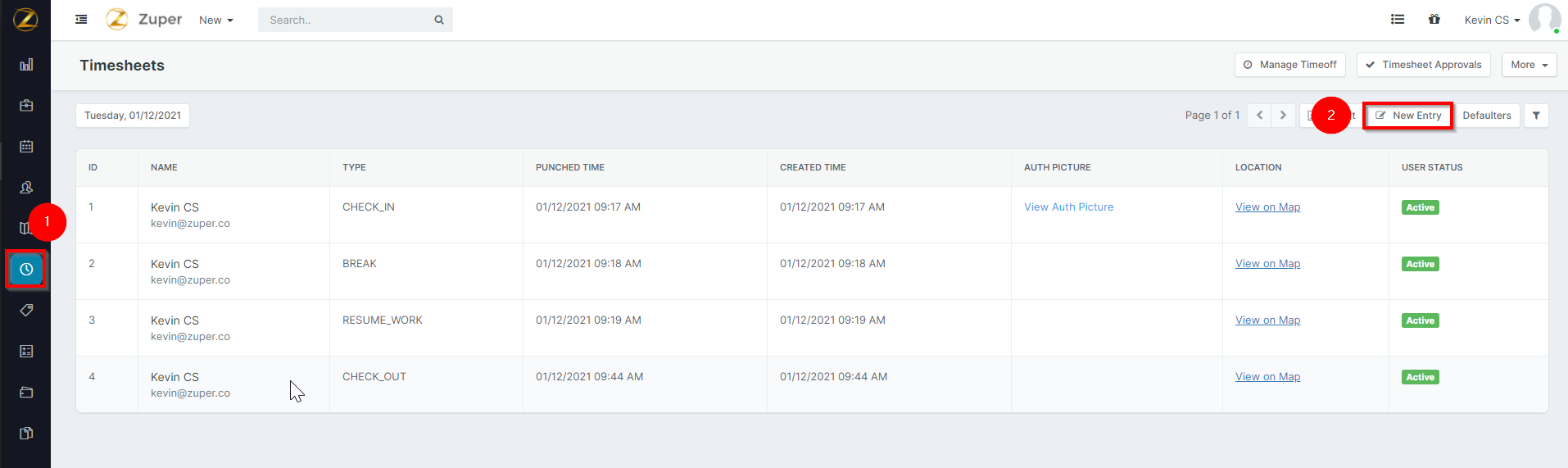This screenshot has height=468, width=1568.
Task: Click the Search input field
Action: pos(348,20)
